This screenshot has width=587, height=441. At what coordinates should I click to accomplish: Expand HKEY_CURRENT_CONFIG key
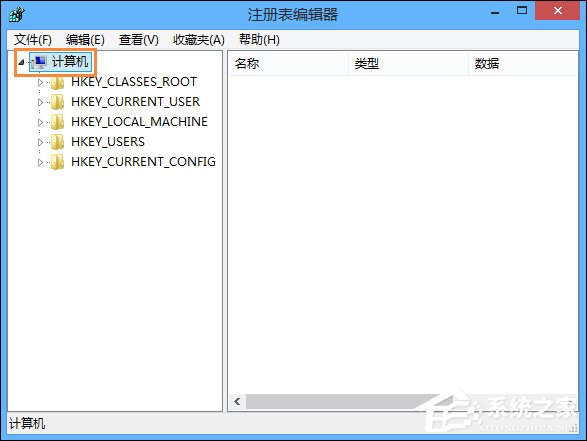coord(40,162)
